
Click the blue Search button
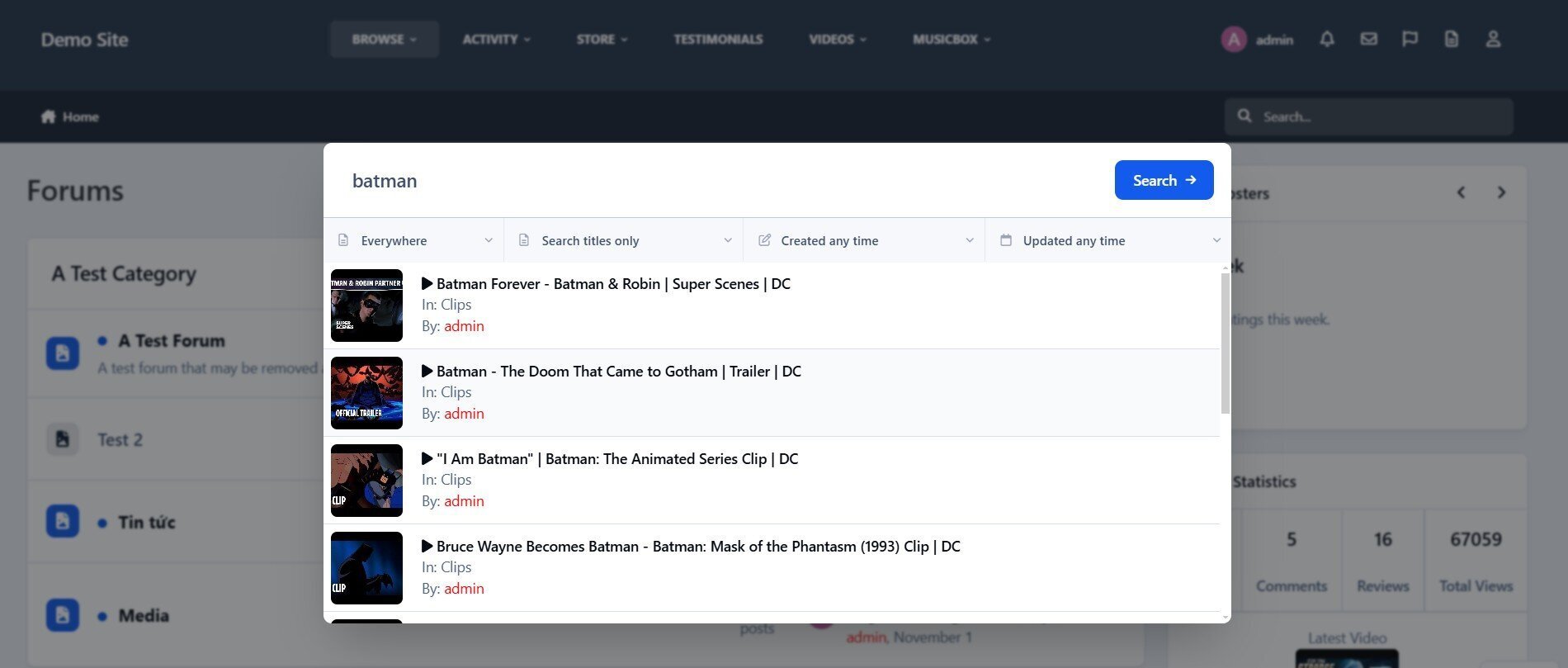pos(1164,180)
